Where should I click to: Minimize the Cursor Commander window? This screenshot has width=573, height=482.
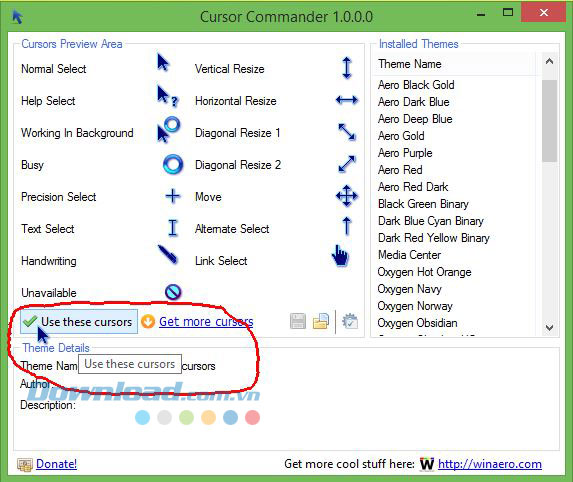[481, 15]
